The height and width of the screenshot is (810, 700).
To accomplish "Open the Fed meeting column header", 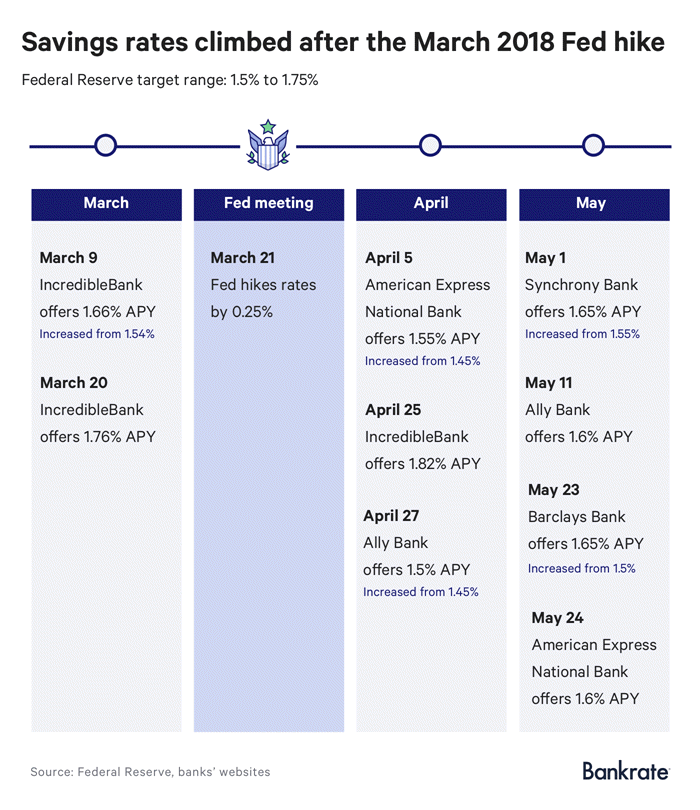I will click(268, 203).
